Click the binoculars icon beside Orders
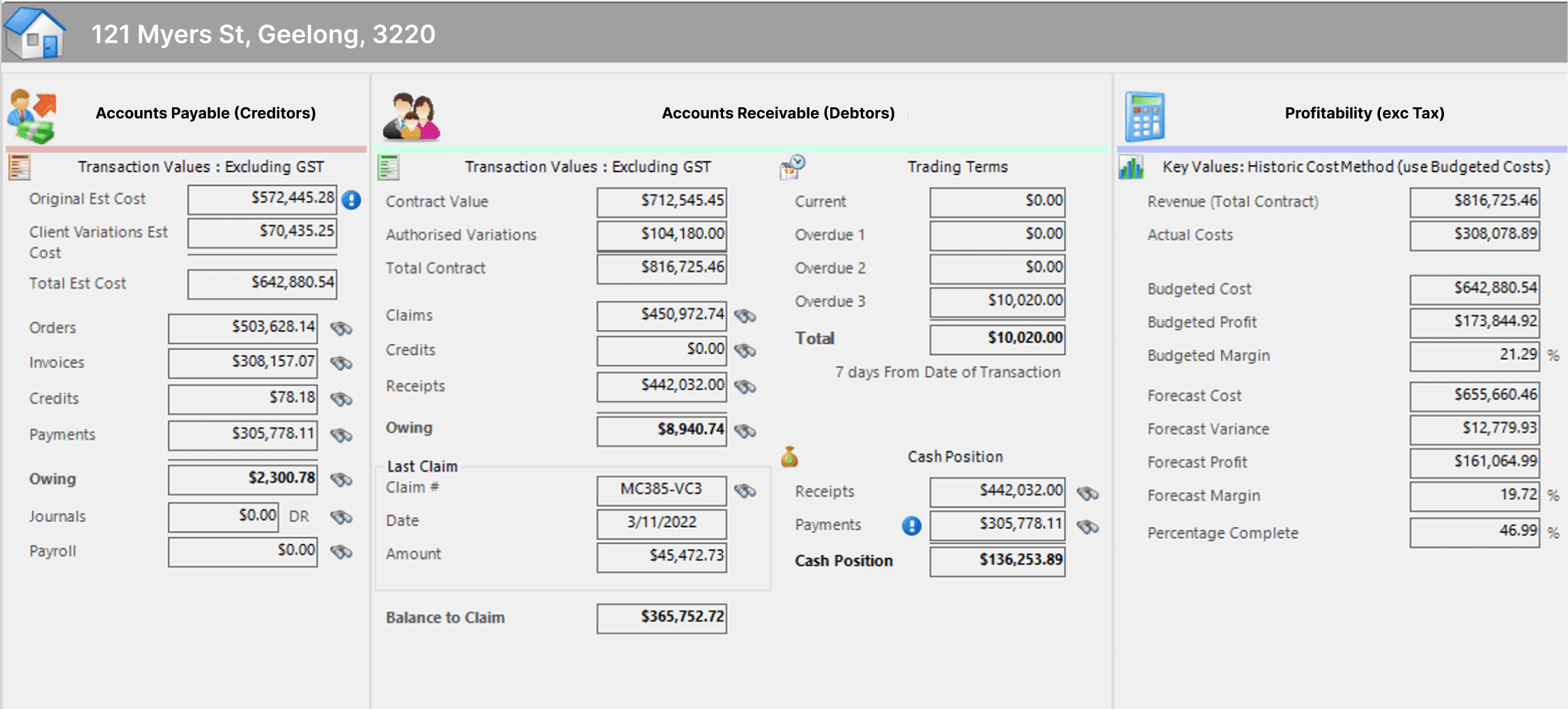The height and width of the screenshot is (709, 1568). [x=341, y=328]
